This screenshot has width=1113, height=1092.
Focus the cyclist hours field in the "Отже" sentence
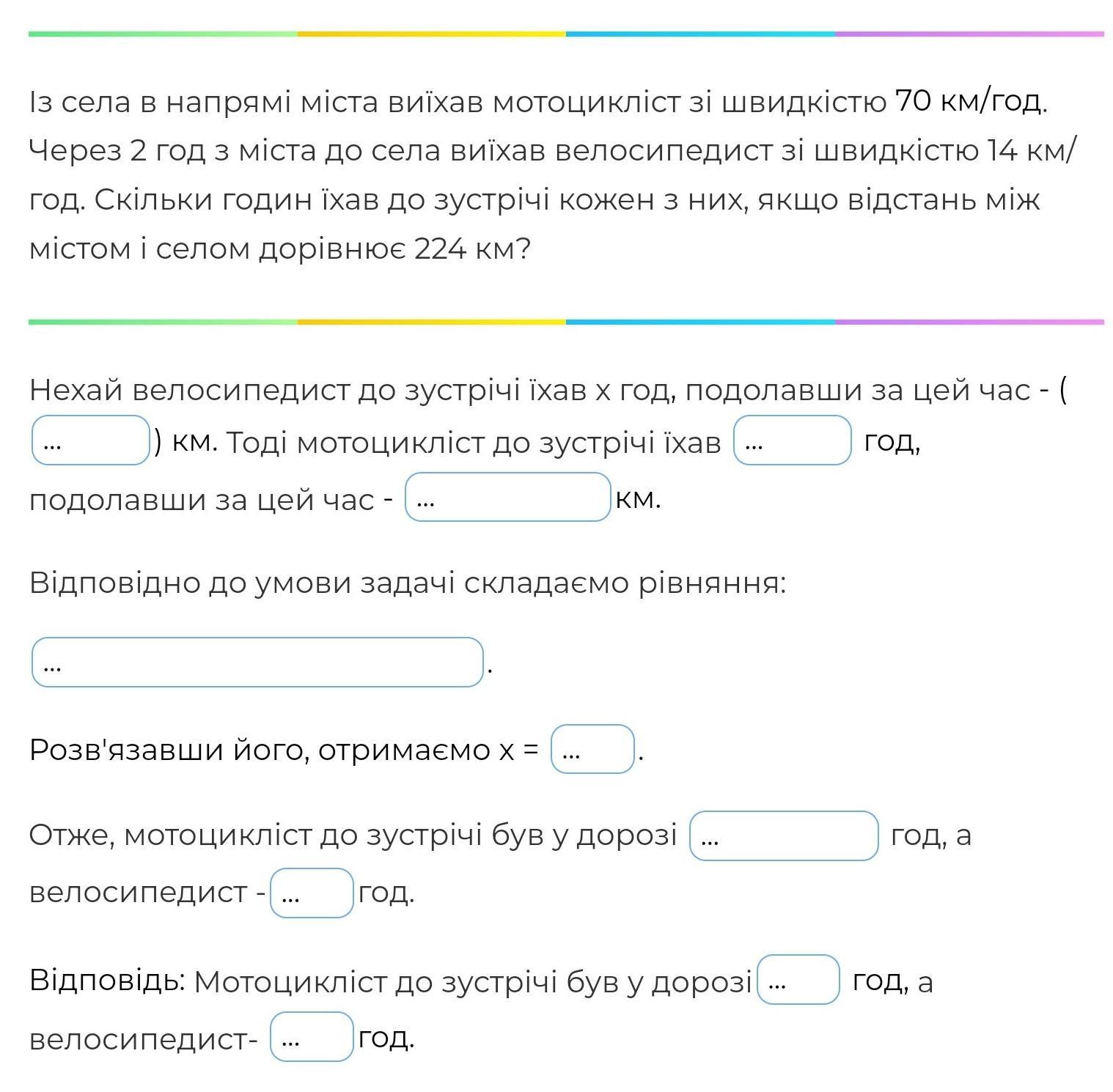[x=312, y=893]
